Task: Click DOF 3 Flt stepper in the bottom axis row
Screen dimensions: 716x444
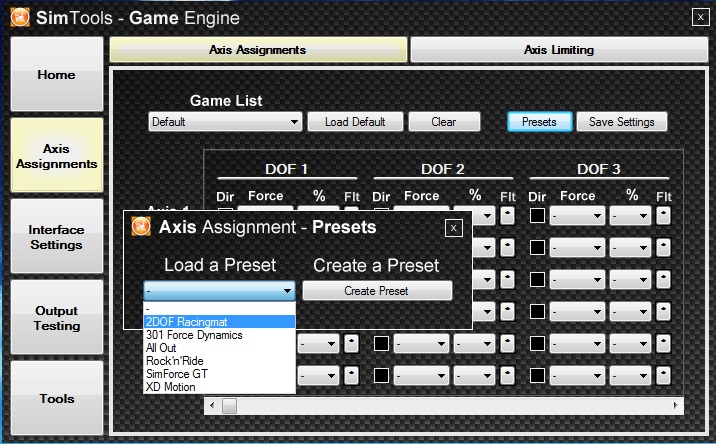Action: pos(663,375)
